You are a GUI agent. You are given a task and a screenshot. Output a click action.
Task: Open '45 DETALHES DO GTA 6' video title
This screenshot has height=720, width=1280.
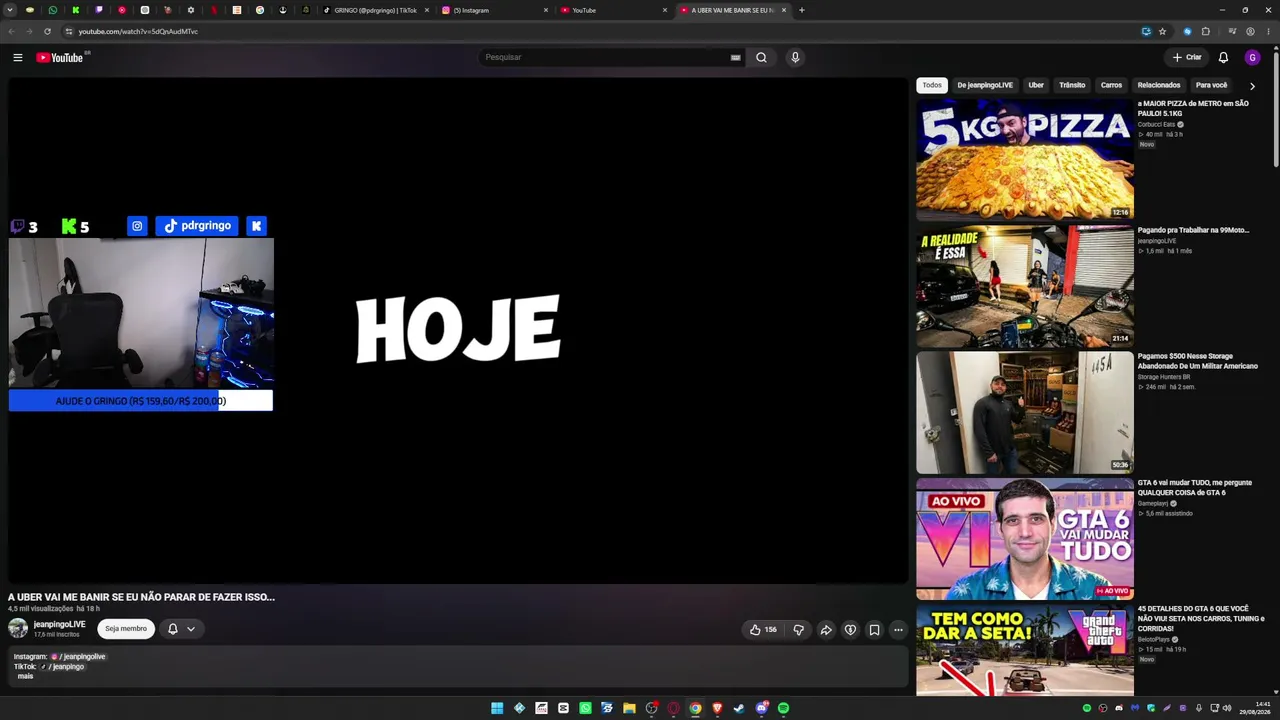click(1201, 618)
